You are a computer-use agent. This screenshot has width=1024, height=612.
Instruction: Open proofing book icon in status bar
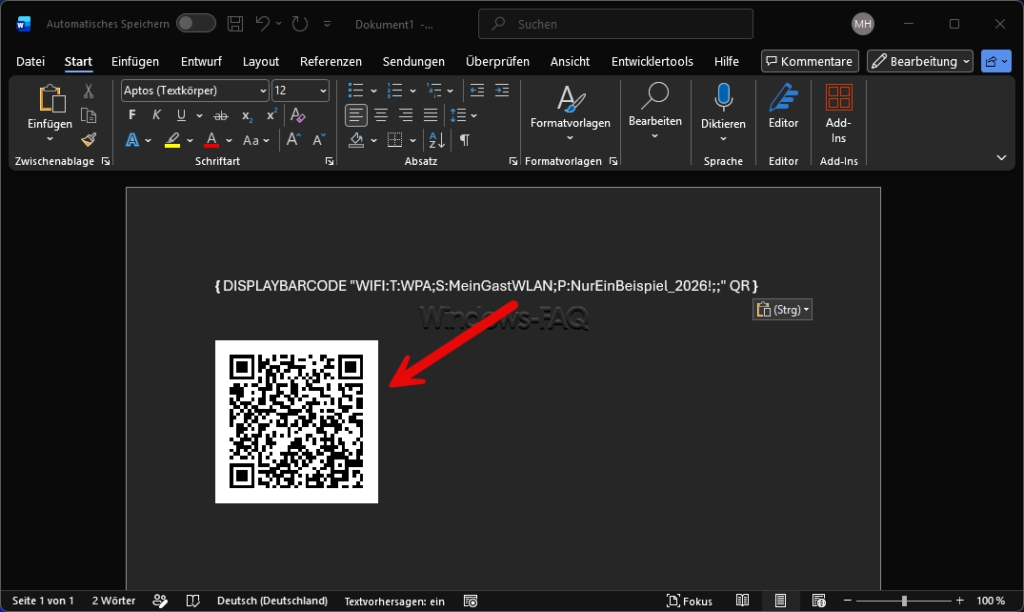193,601
